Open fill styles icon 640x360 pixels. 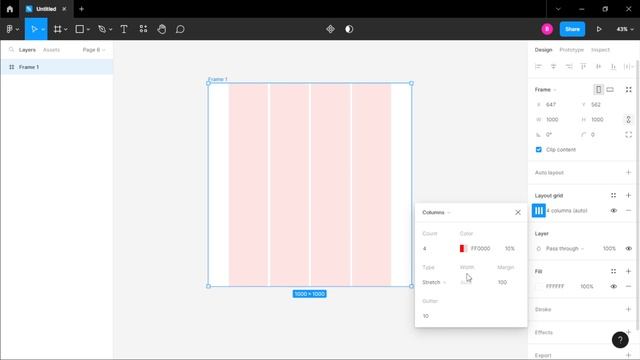(x=613, y=271)
